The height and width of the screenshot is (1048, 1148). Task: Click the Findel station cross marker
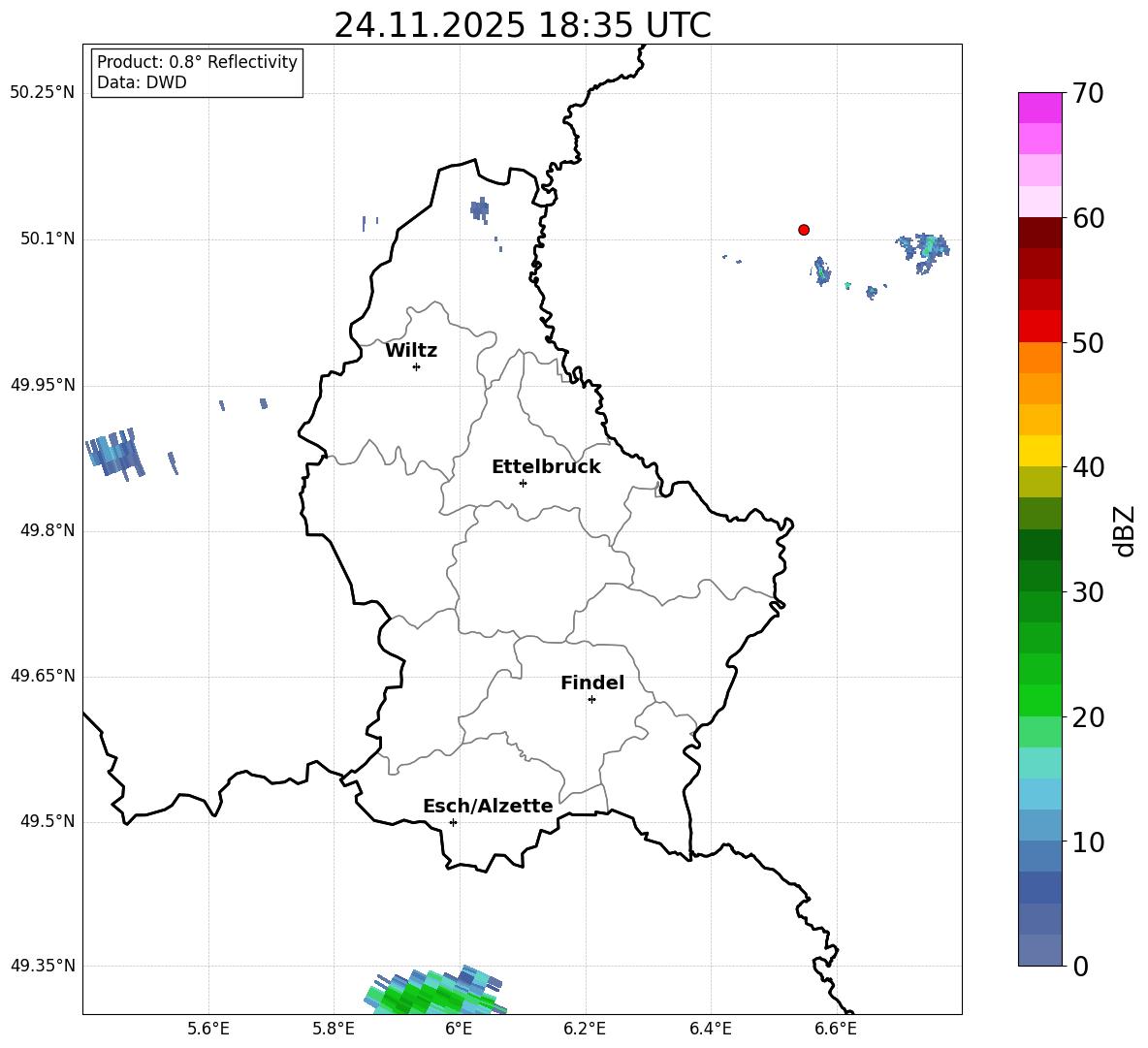[x=591, y=700]
